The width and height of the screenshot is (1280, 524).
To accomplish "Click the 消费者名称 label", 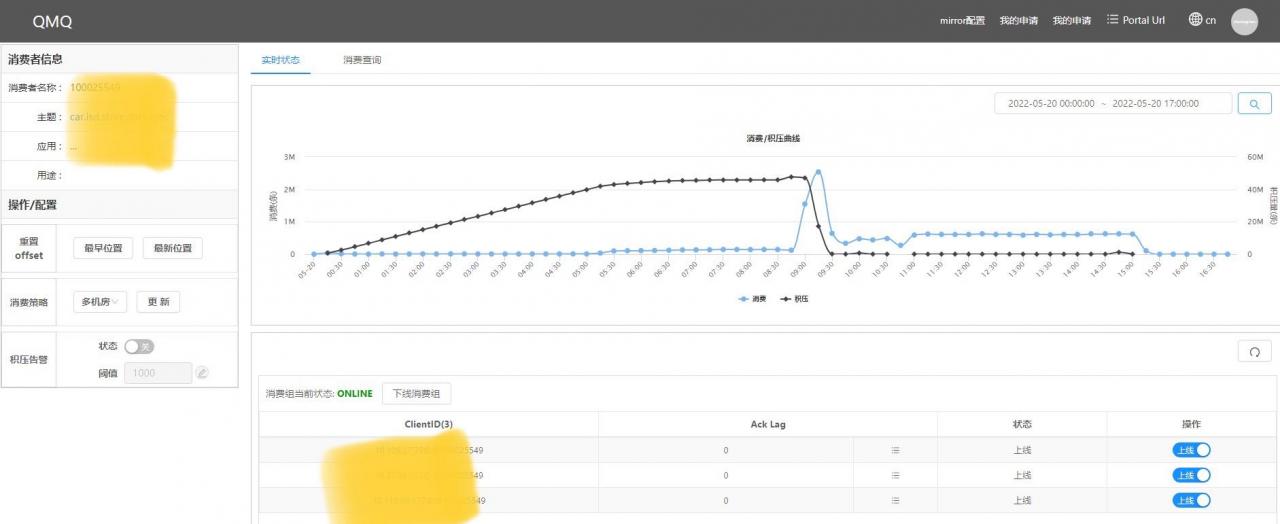I will coord(35,88).
